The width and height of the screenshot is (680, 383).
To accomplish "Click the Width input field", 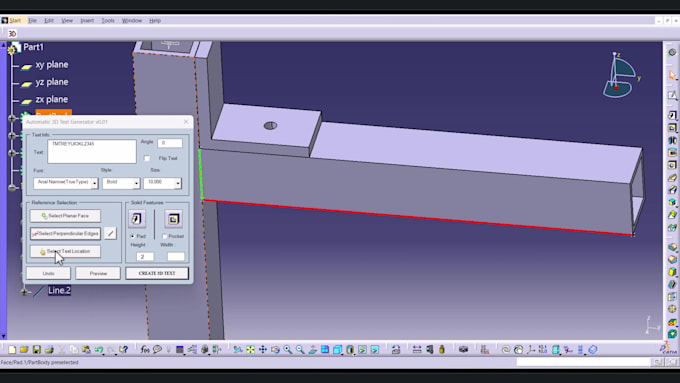I will click(176, 257).
